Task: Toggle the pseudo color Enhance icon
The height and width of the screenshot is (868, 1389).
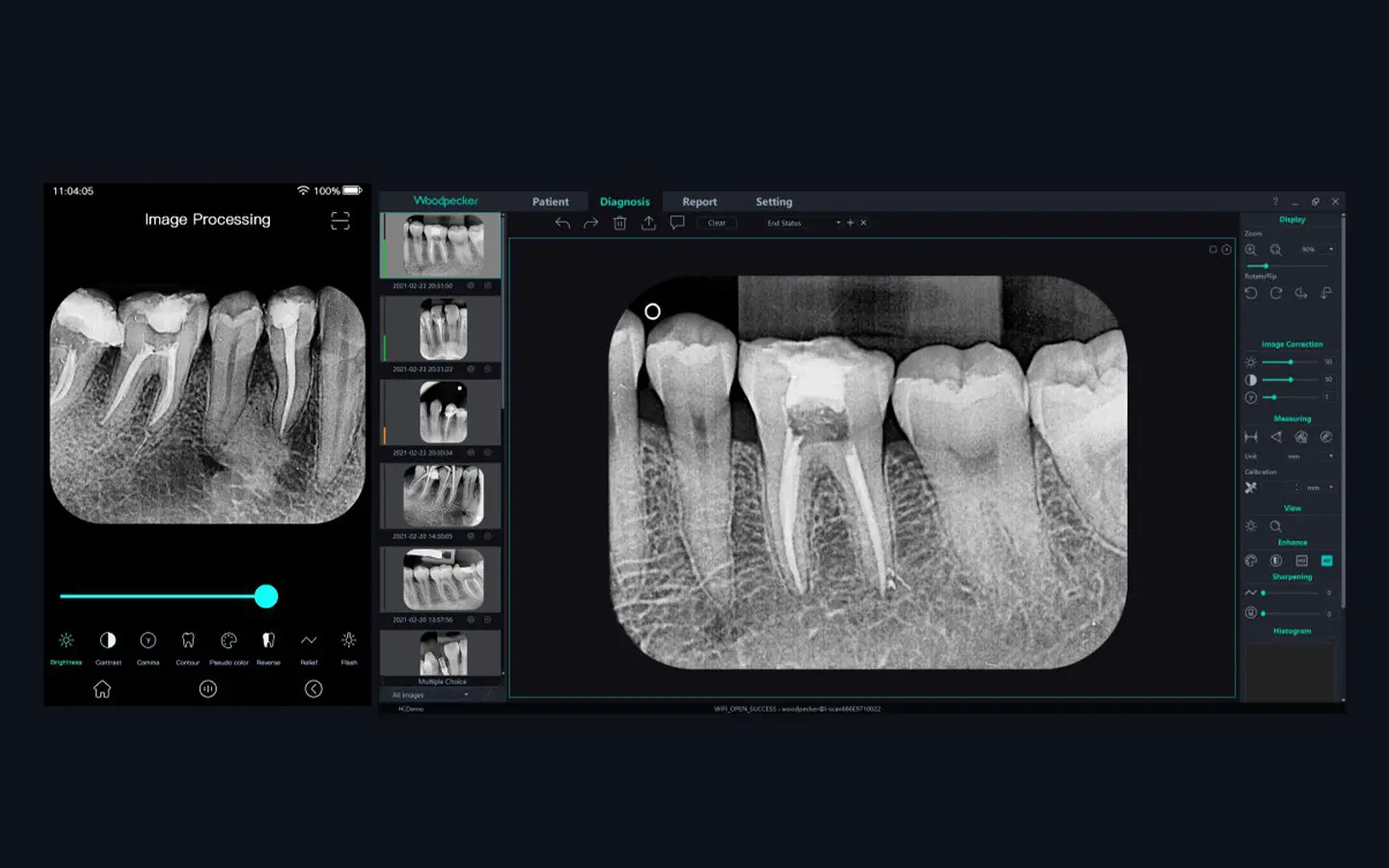Action: 1251,560
